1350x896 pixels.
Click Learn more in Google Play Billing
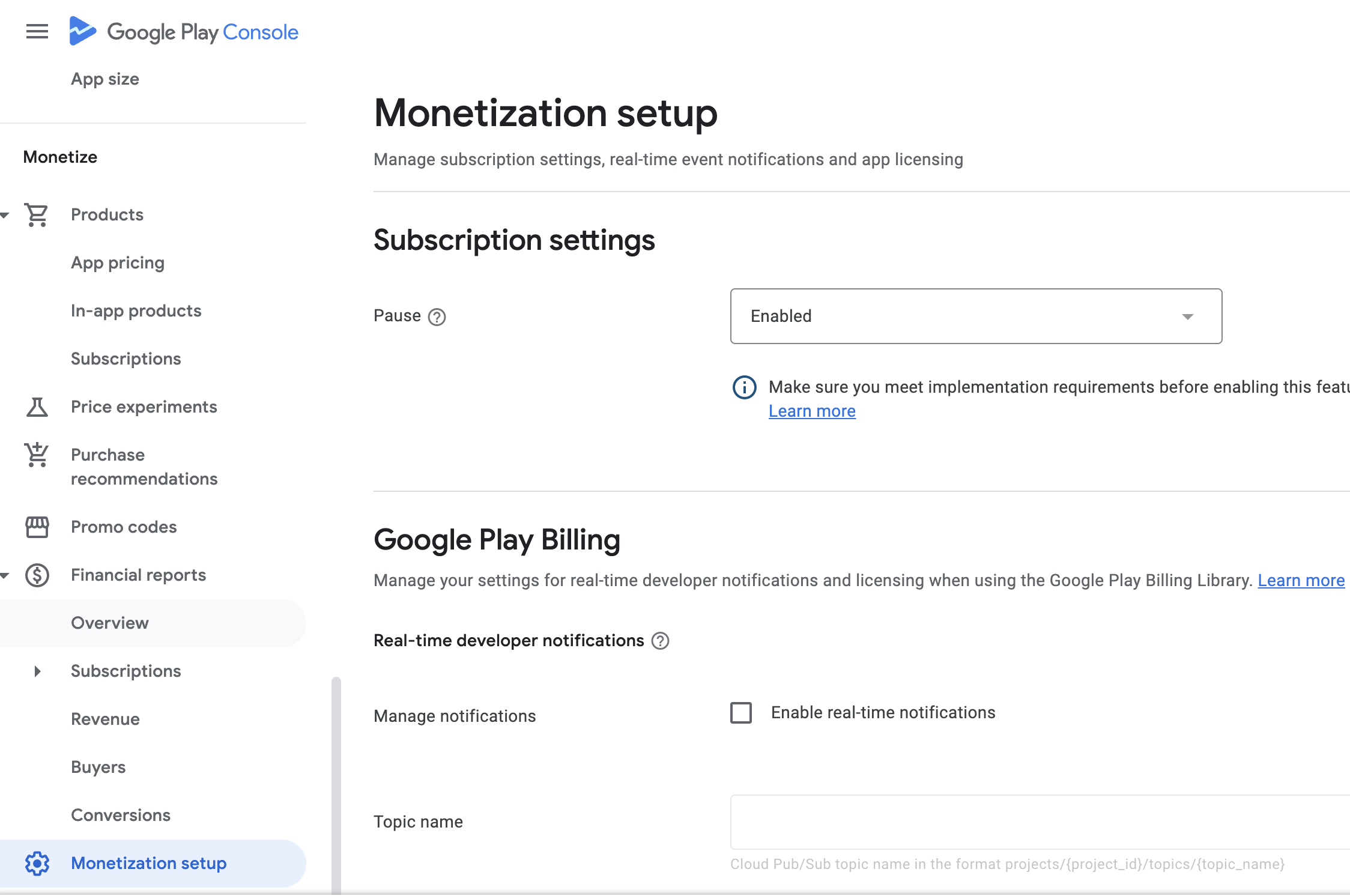1301,581
